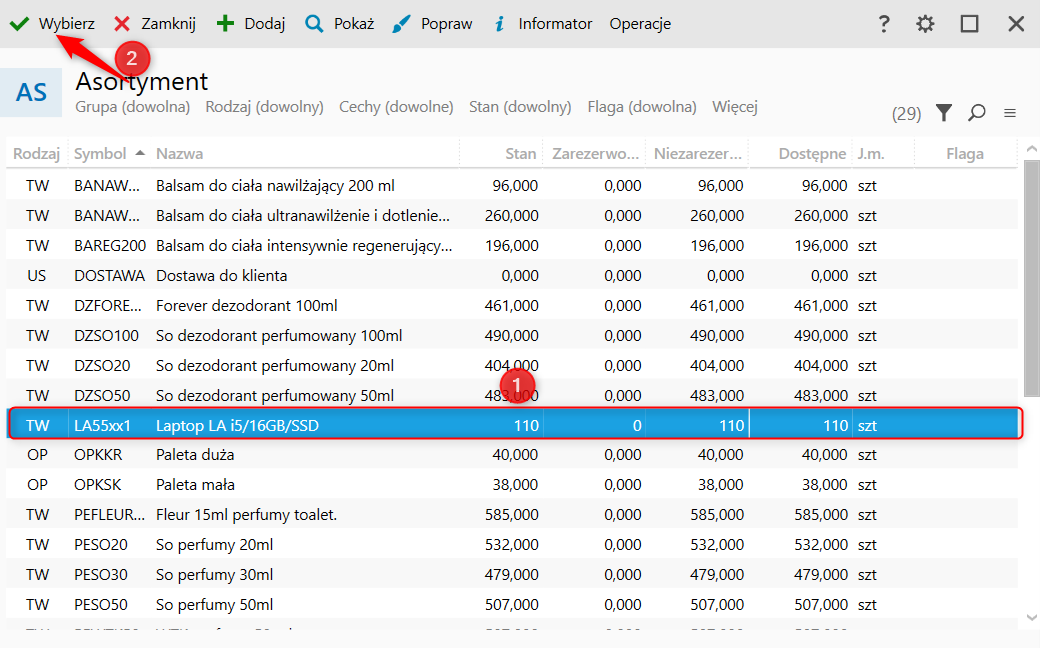Open the Stan (dowolny) filter
1040x648 pixels.
(520, 107)
